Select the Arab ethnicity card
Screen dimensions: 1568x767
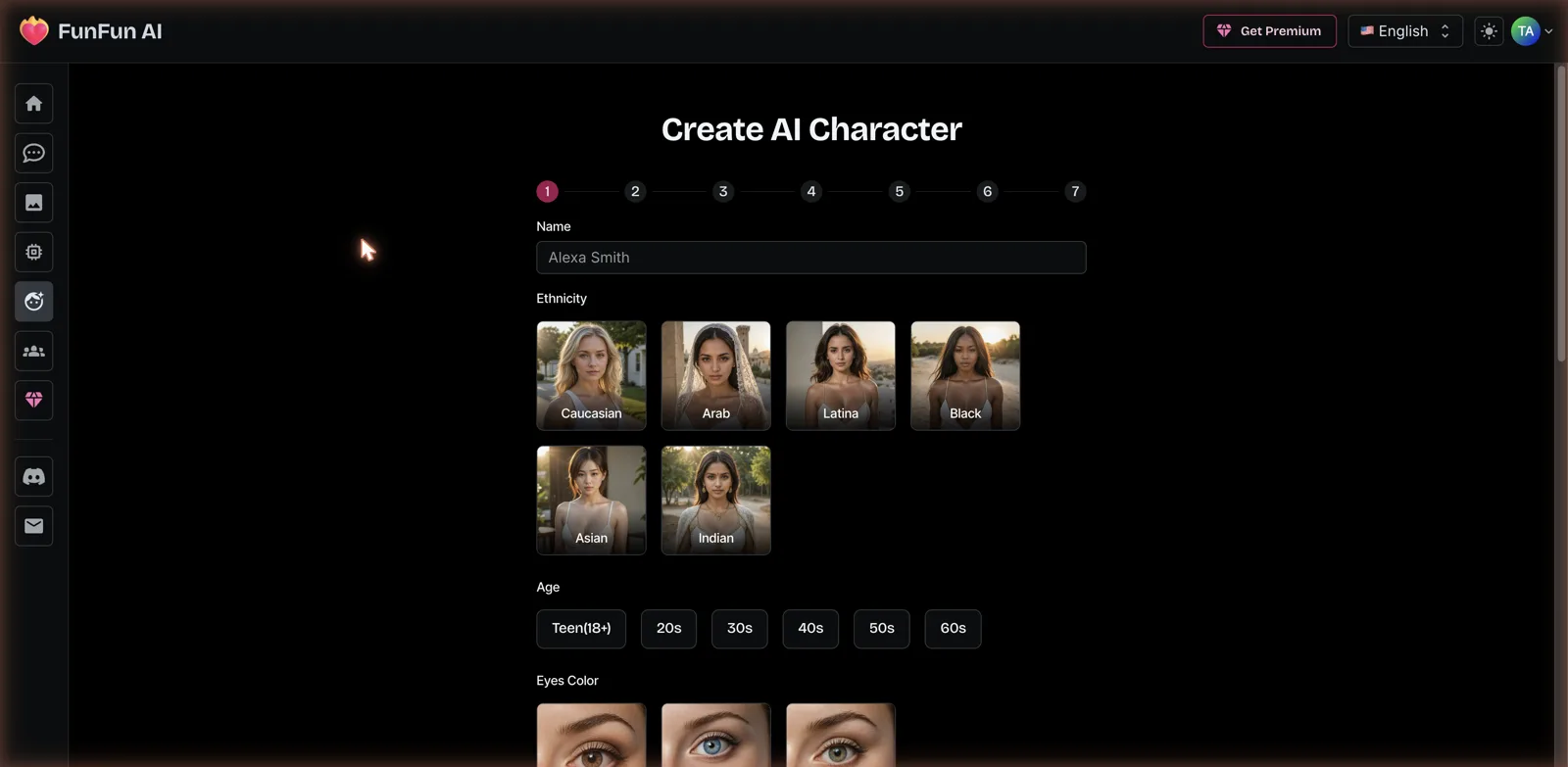716,376
